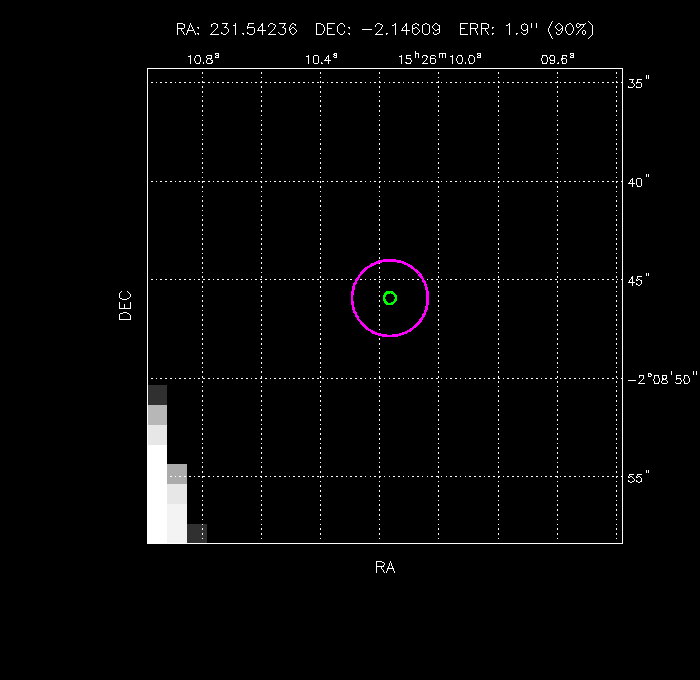Click the RA axis label below the plot
This screenshot has width=700, height=680.
coord(385,567)
